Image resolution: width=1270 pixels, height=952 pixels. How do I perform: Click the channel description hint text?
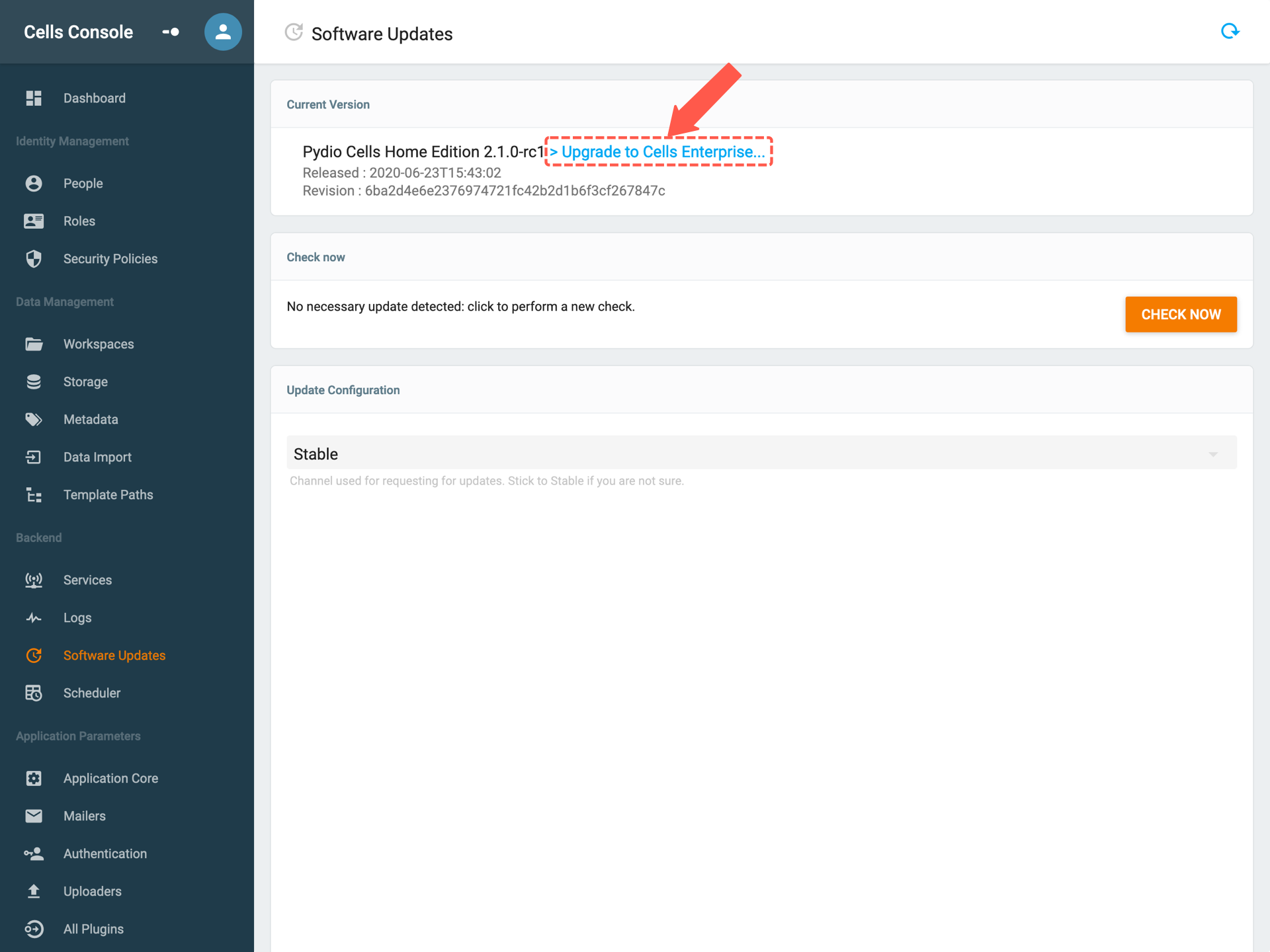[487, 481]
